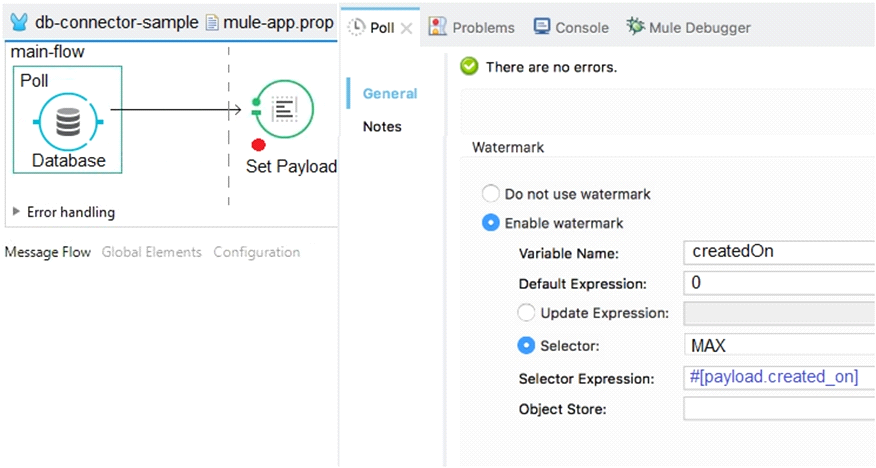Open the Selector MAX dropdown

(x=779, y=345)
